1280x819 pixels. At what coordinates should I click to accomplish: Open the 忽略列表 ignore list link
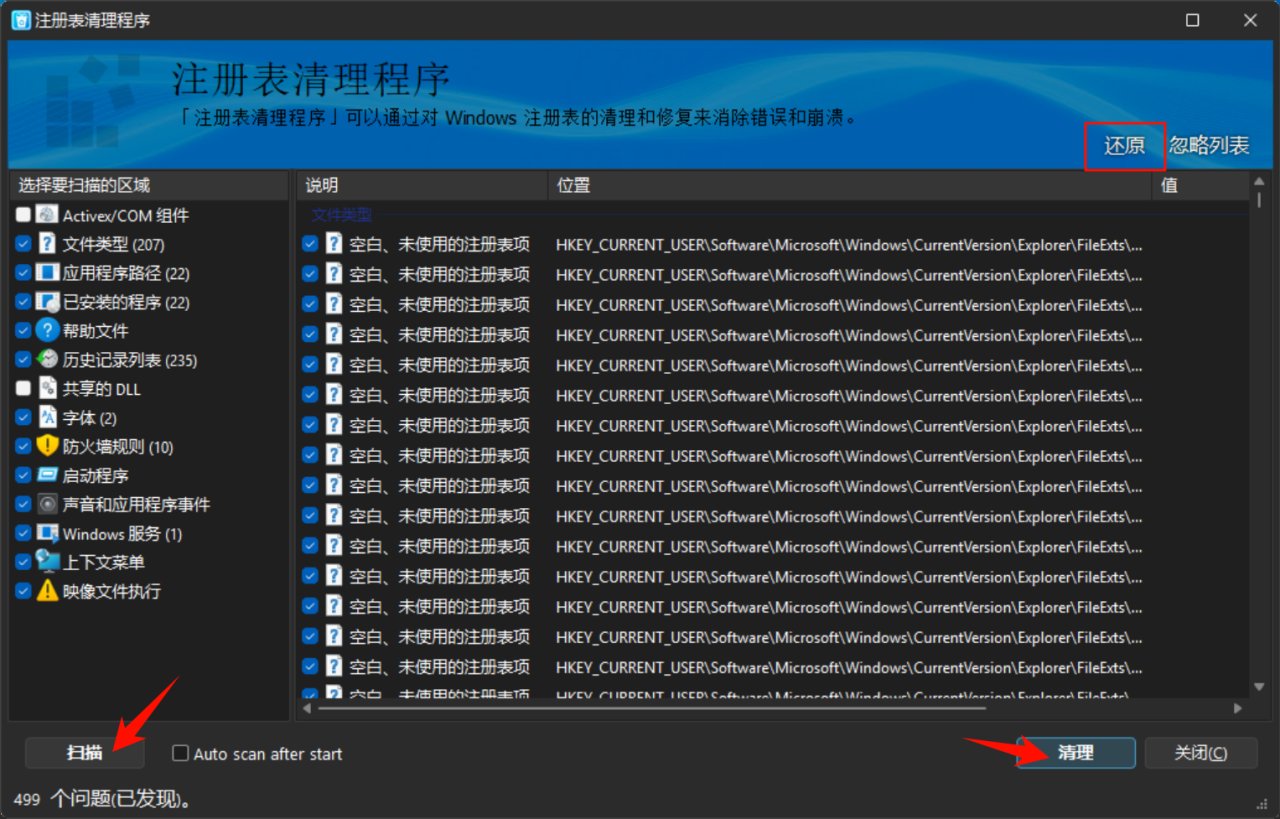(x=1209, y=146)
